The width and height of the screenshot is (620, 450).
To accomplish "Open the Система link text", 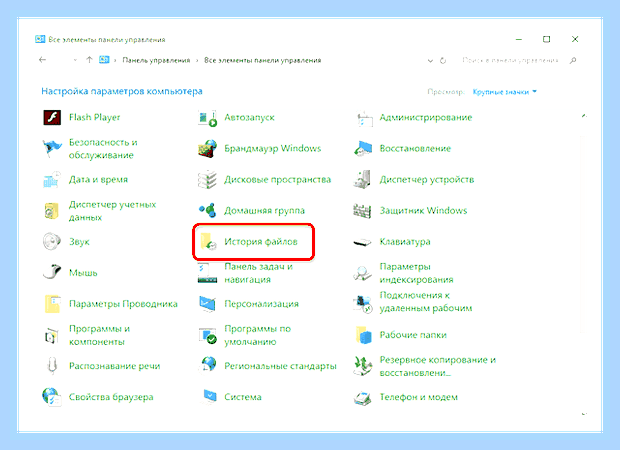I will (243, 397).
